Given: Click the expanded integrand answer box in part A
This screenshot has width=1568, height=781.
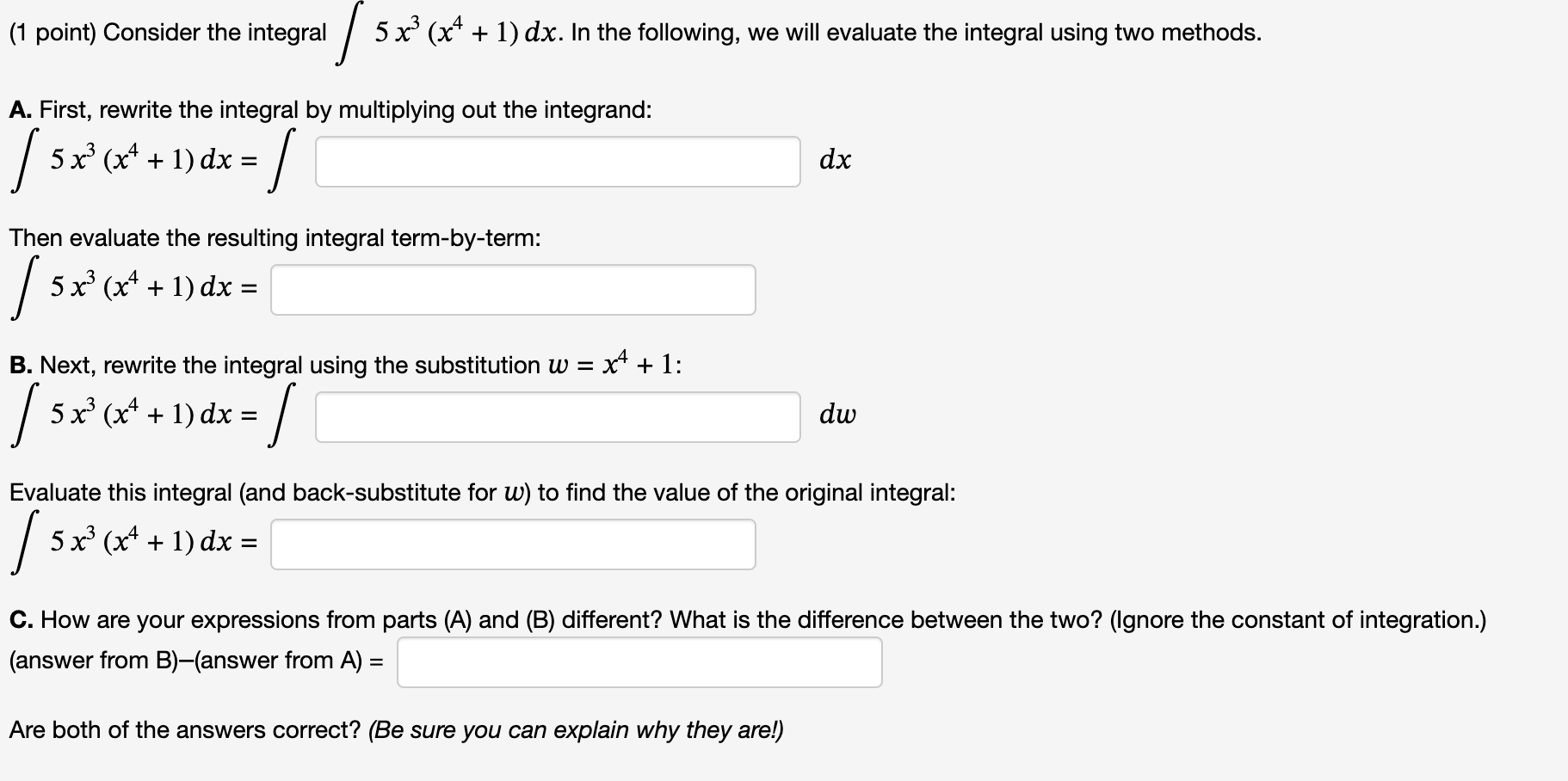Looking at the screenshot, I should click(556, 159).
